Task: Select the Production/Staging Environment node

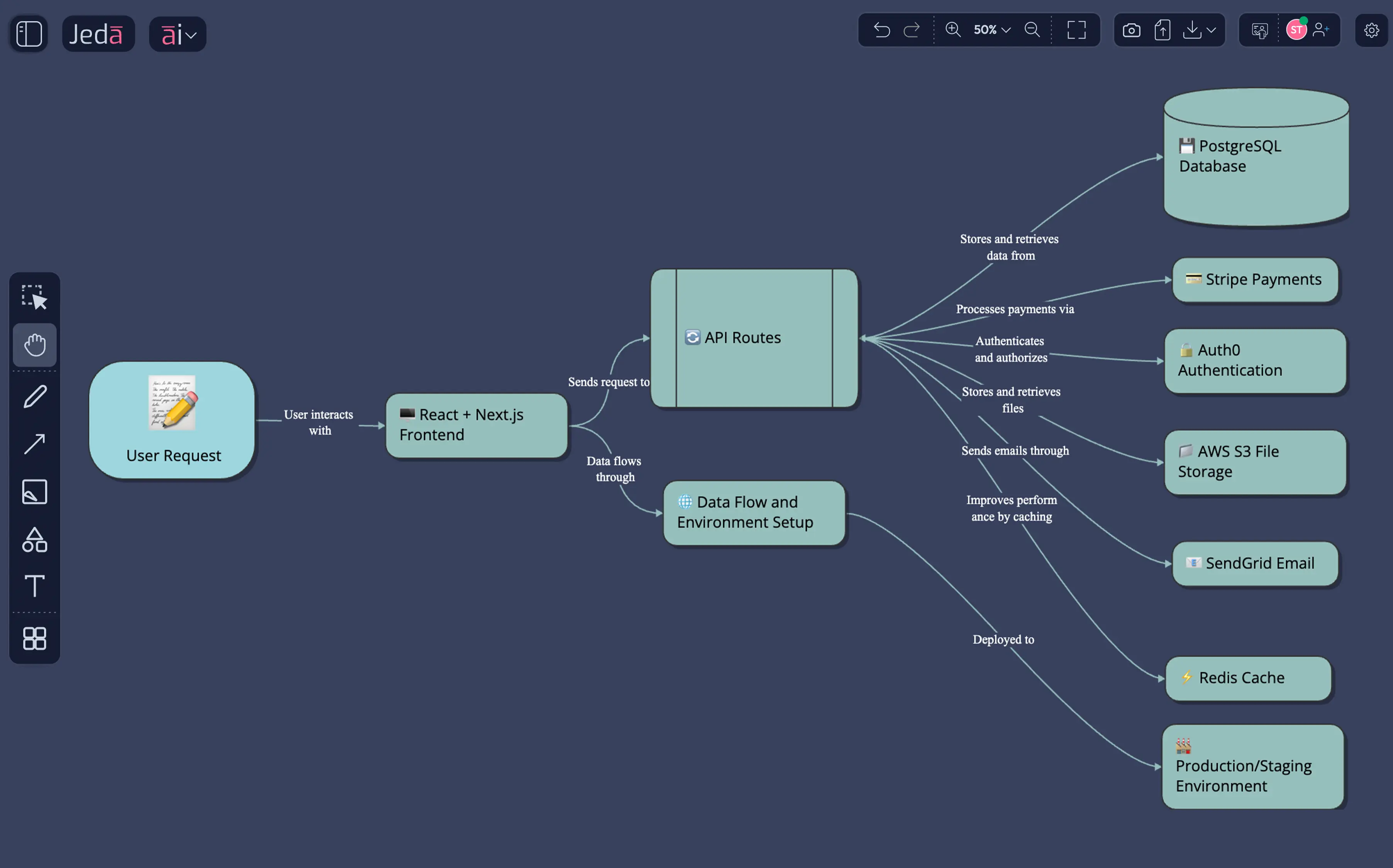Action: tap(1253, 766)
